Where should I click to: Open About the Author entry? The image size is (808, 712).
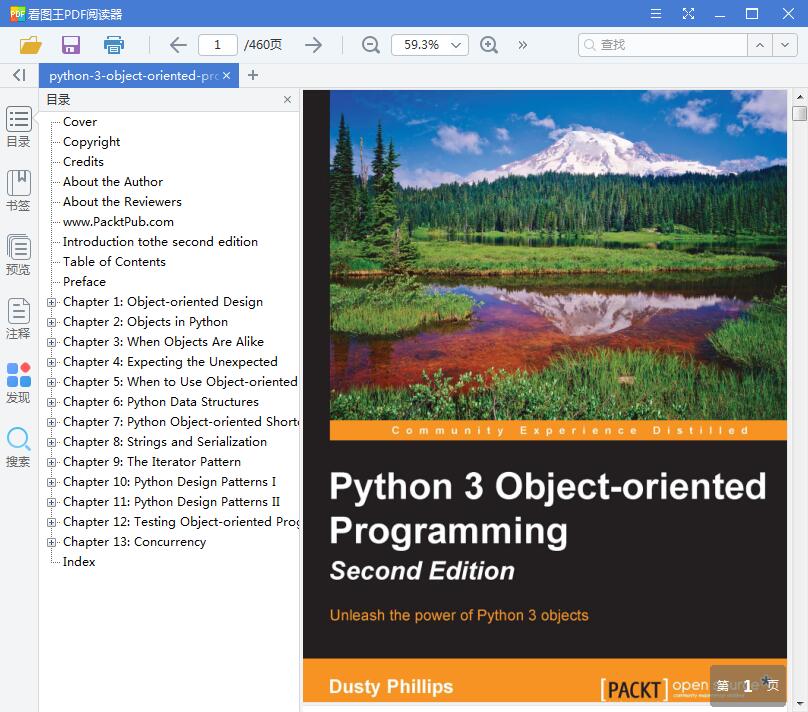(113, 182)
